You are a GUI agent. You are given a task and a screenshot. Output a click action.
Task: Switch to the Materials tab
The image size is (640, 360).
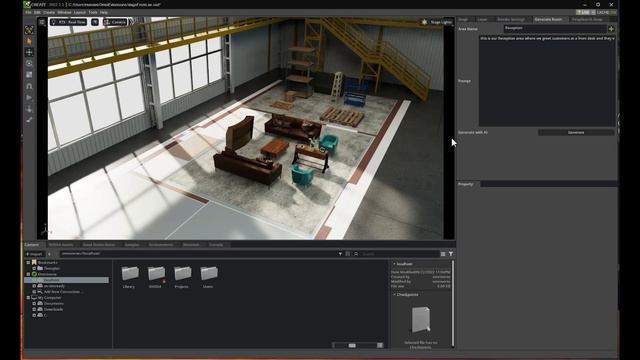tap(191, 245)
